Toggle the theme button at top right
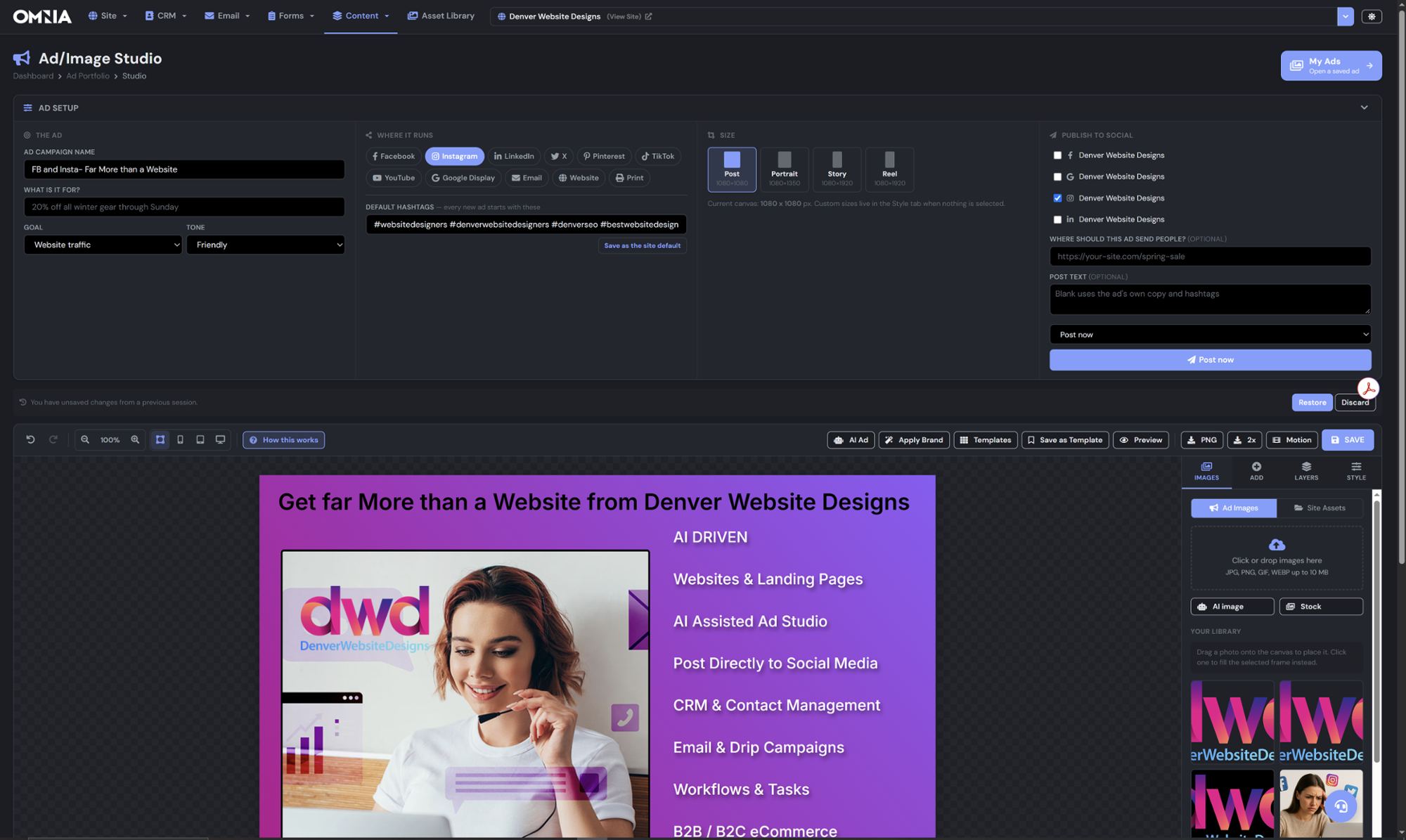The image size is (1406, 840). 1372,16
